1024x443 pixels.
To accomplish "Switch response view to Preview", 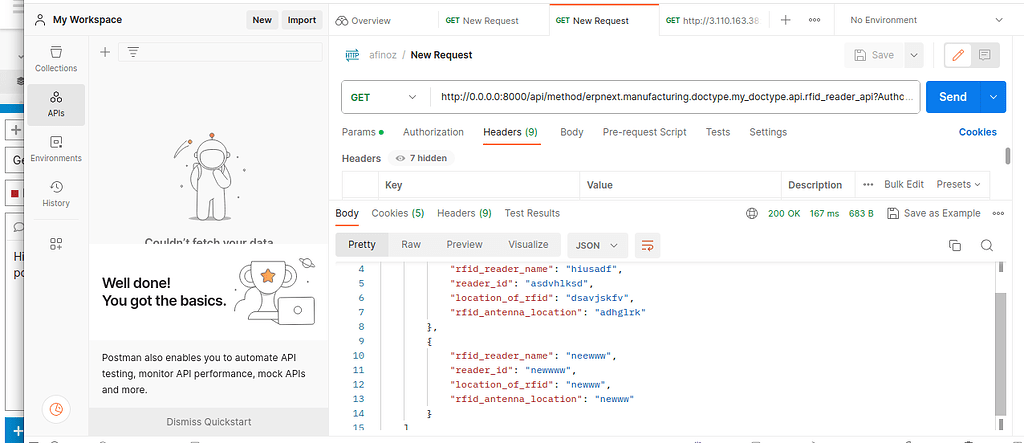I will tap(463, 245).
